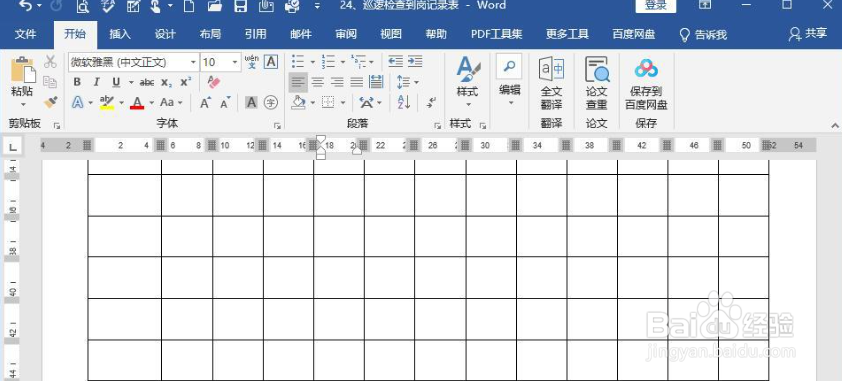Screen dimensions: 842x381
Task: Toggle character shading
Action: (251, 102)
